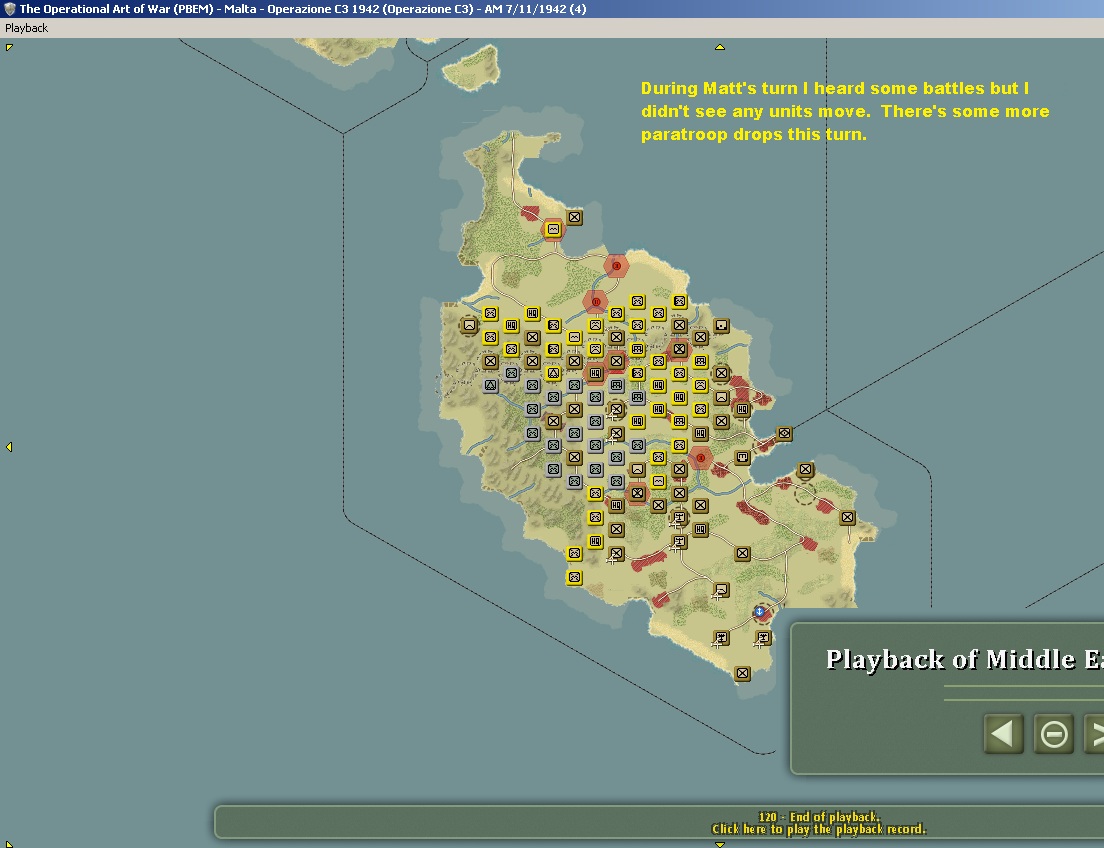Select the brown HQ unit with dashed ring
Image resolution: width=1104 pixels, height=848 pixels.
(742, 409)
